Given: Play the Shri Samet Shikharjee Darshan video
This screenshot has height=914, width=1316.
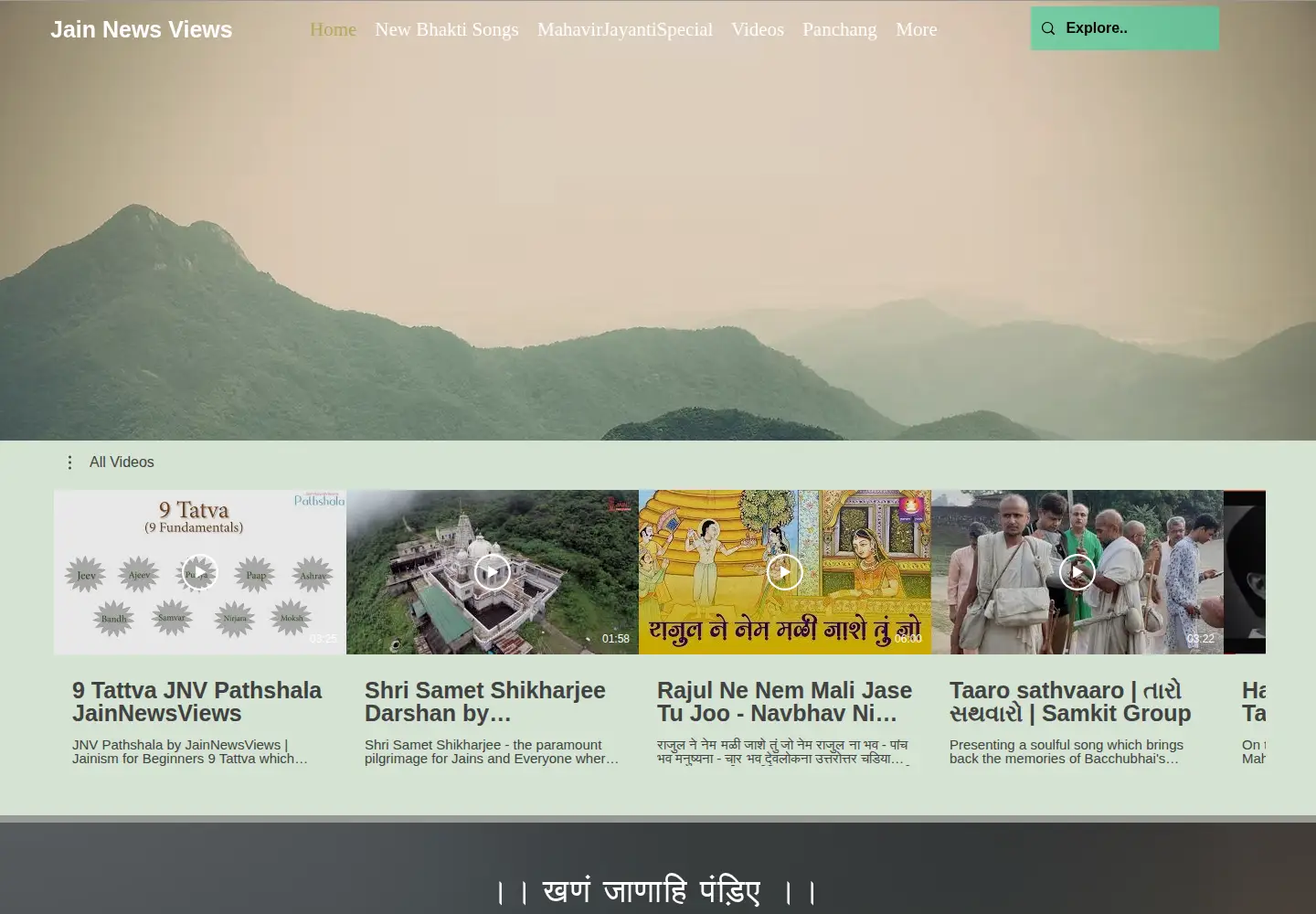Looking at the screenshot, I should coord(493,572).
